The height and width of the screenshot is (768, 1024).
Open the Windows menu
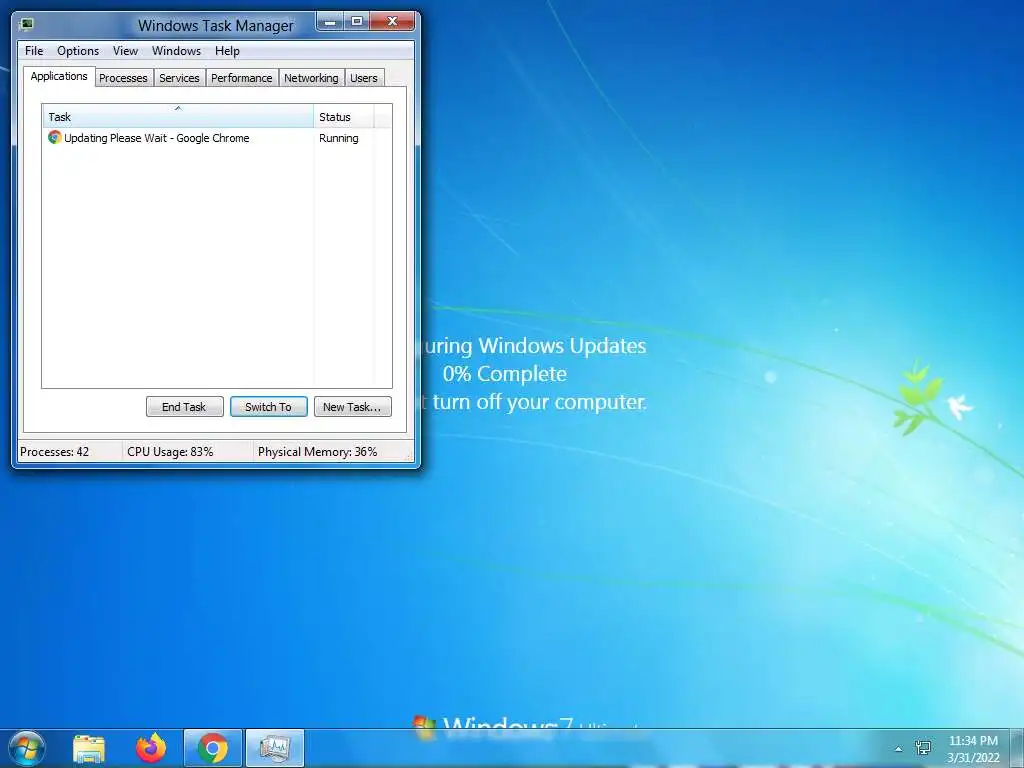pyautogui.click(x=176, y=51)
